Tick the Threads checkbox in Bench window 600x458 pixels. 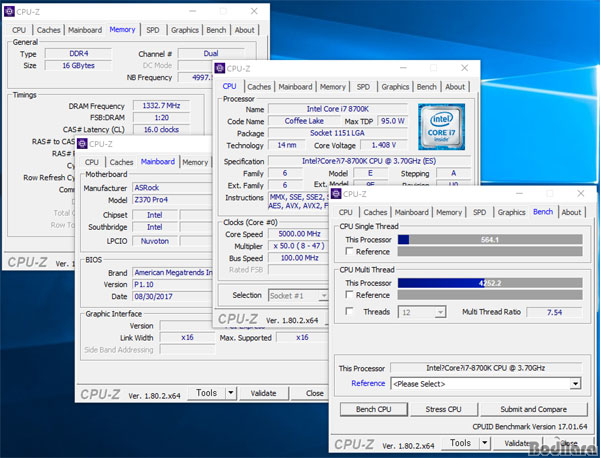point(348,312)
